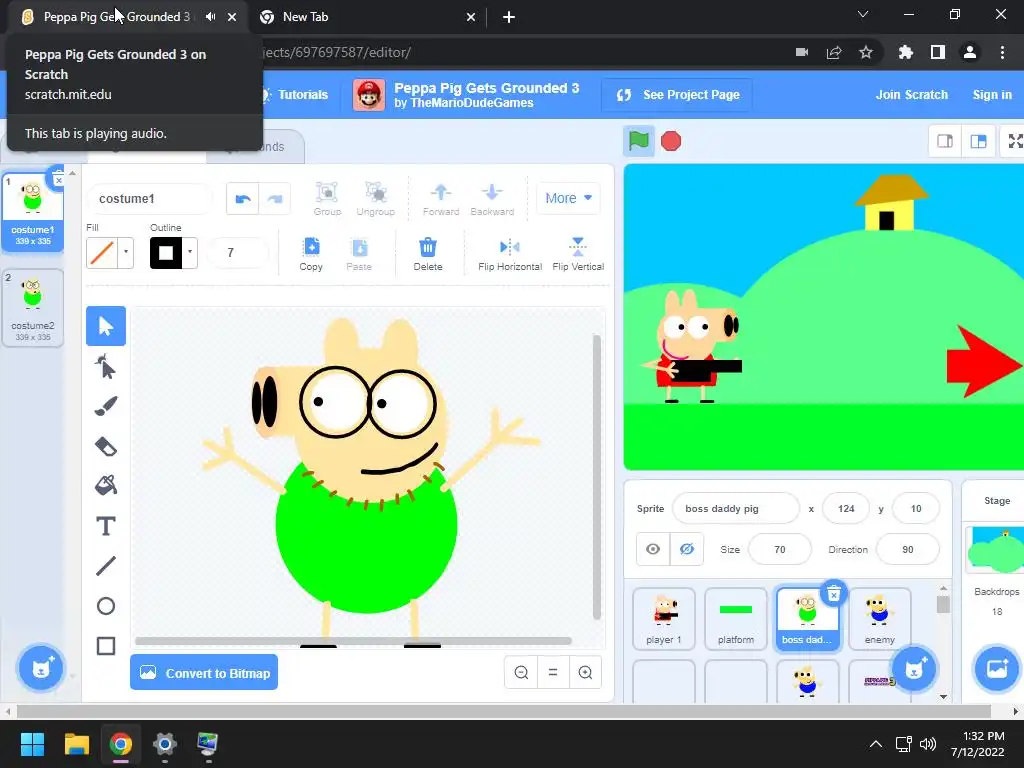Zoom out of the costume canvas
Image resolution: width=1024 pixels, height=768 pixels.
[x=521, y=672]
